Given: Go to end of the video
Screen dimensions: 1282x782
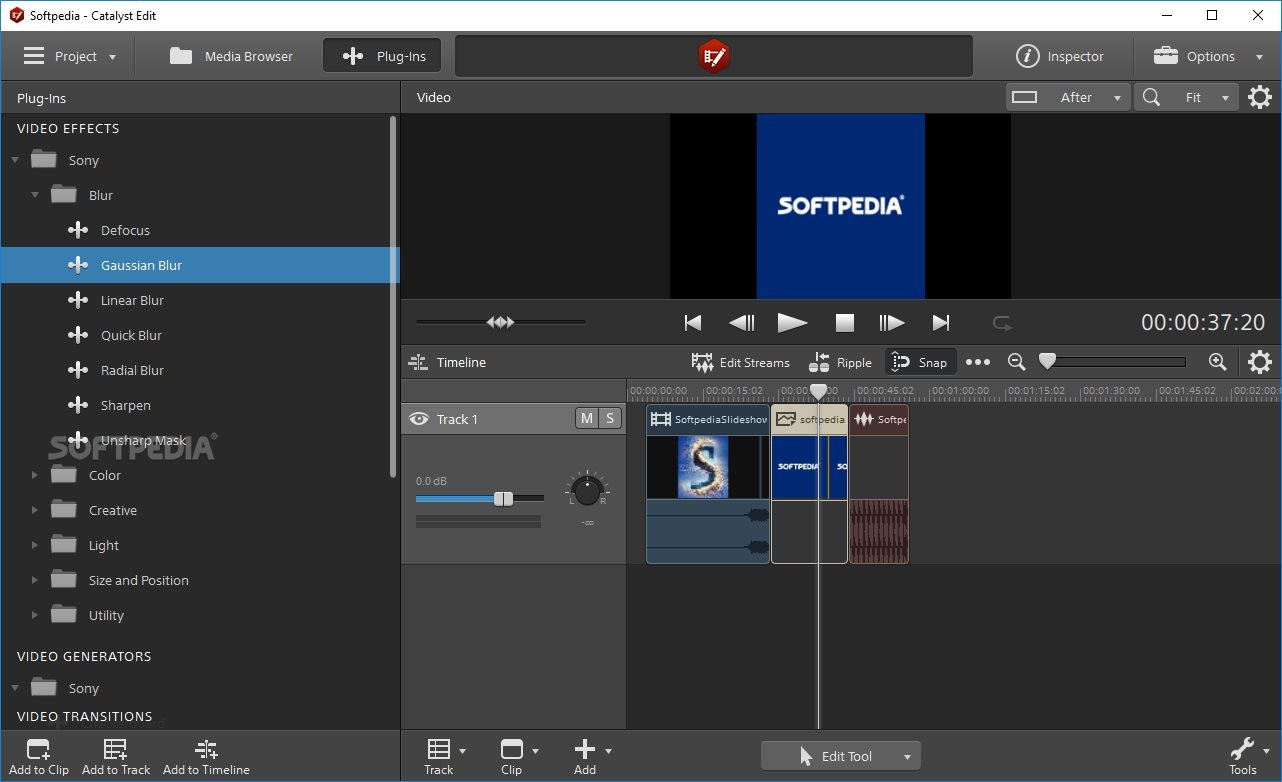Looking at the screenshot, I should [941, 322].
